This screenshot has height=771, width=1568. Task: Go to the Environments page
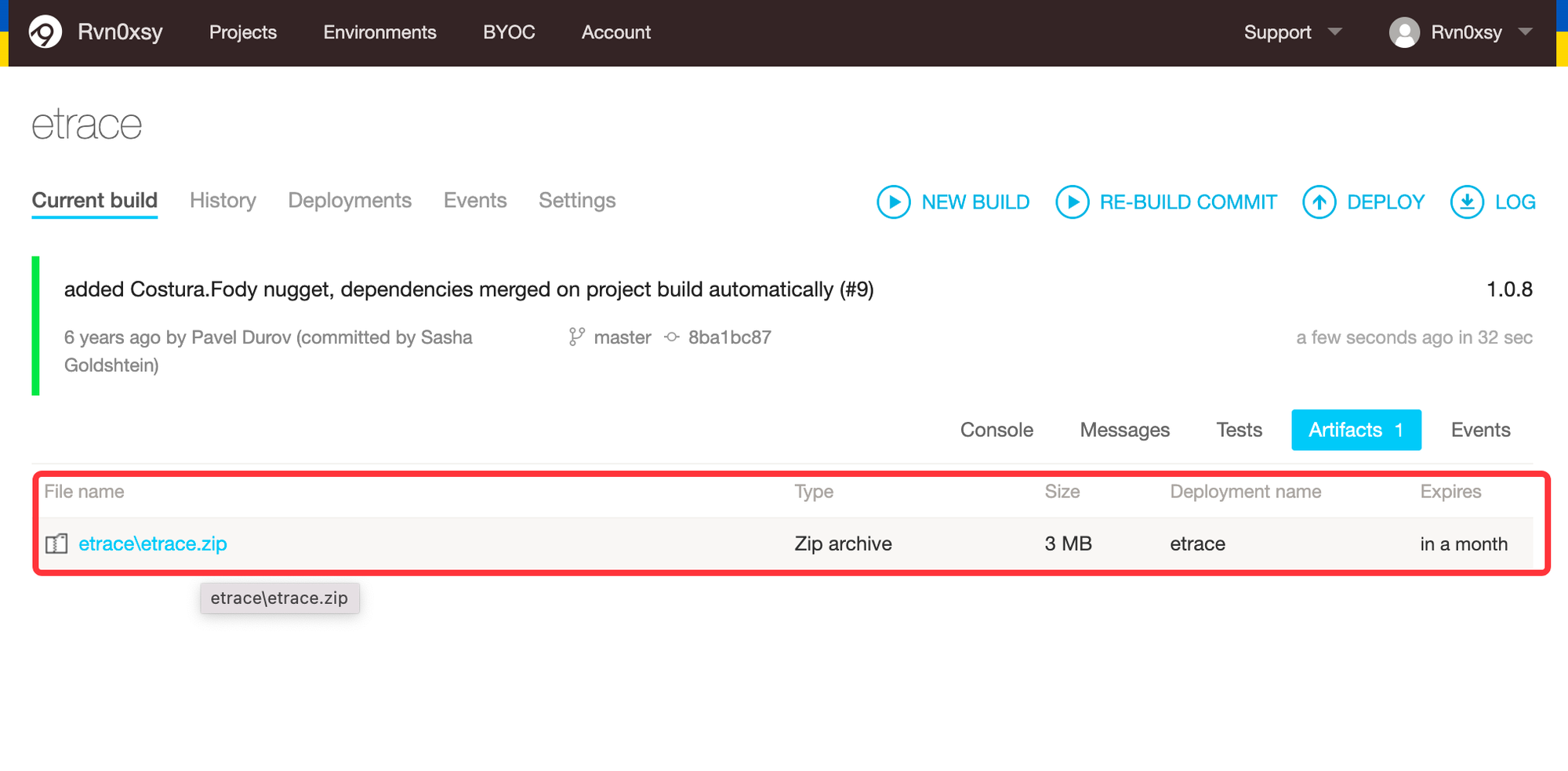click(379, 32)
